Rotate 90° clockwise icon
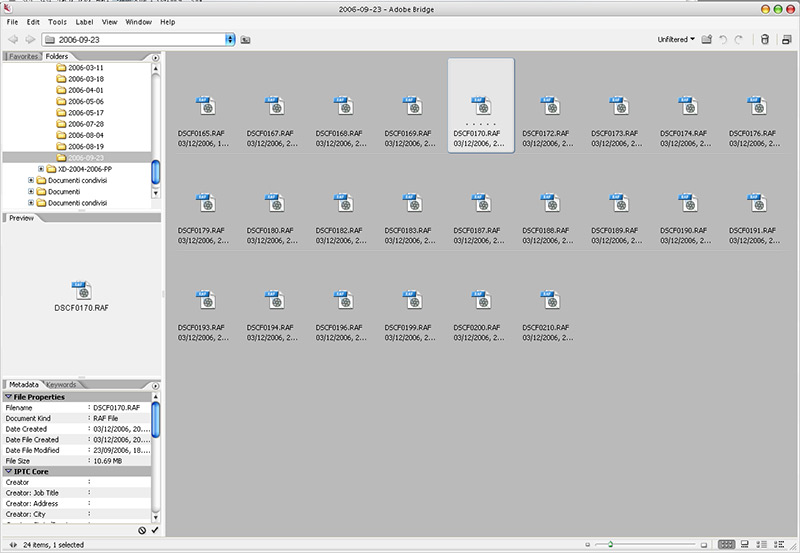Viewport: 800px width, 553px height. point(739,40)
